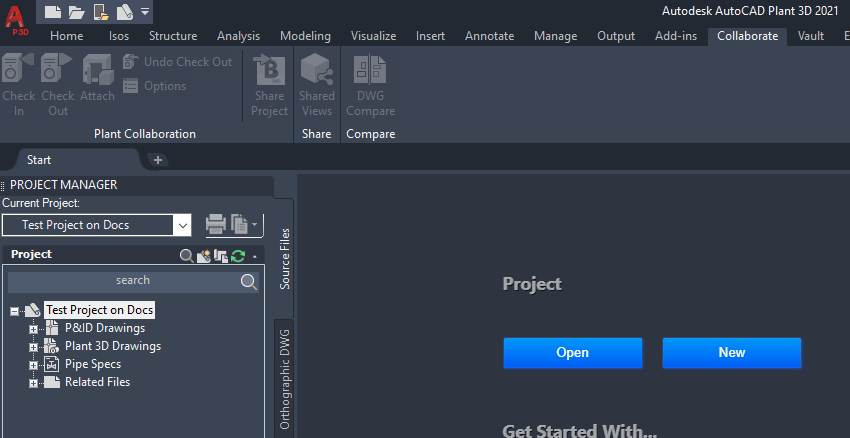850x438 pixels.
Task: Click the Check Out ribbon icon
Action: click(x=57, y=67)
